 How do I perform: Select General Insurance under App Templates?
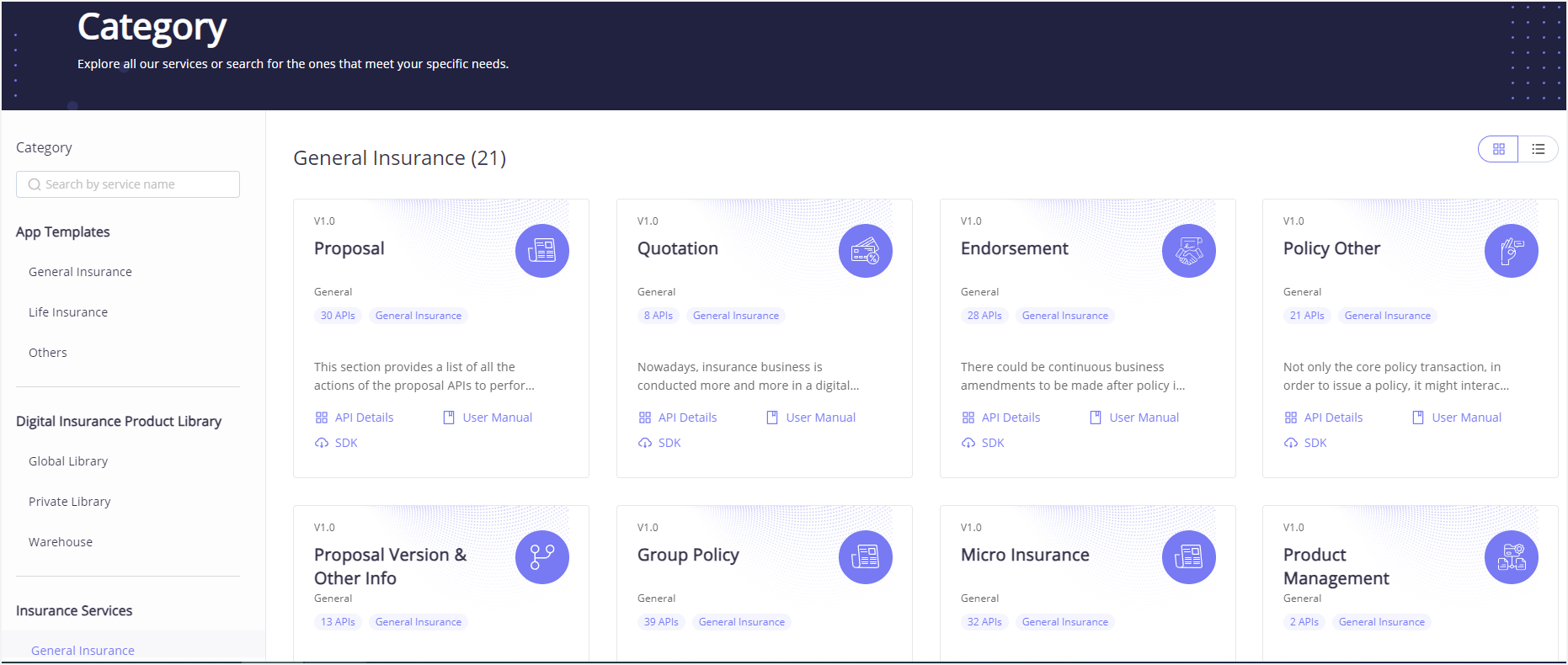pos(80,272)
